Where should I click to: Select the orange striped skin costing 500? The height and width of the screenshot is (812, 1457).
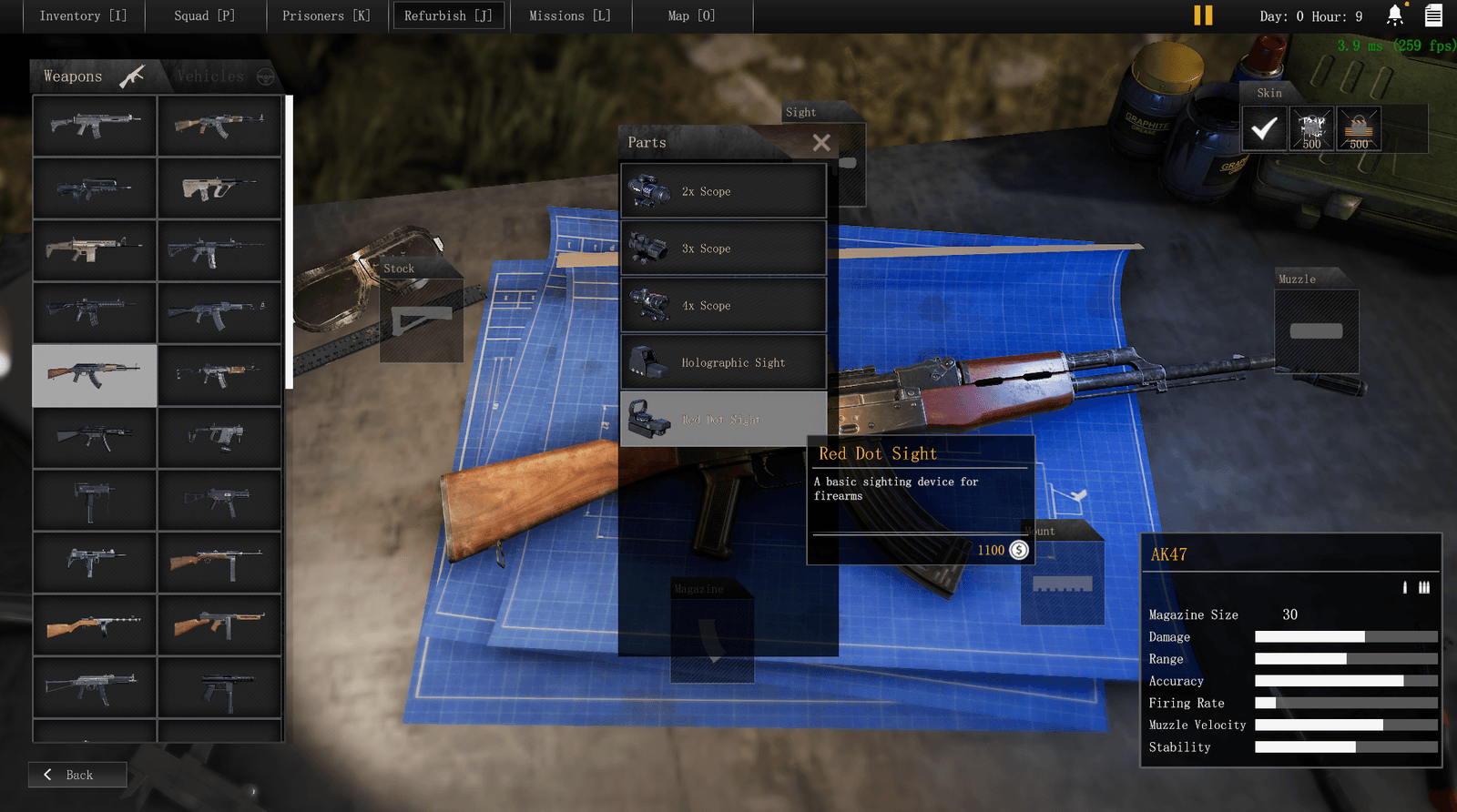point(1359,128)
